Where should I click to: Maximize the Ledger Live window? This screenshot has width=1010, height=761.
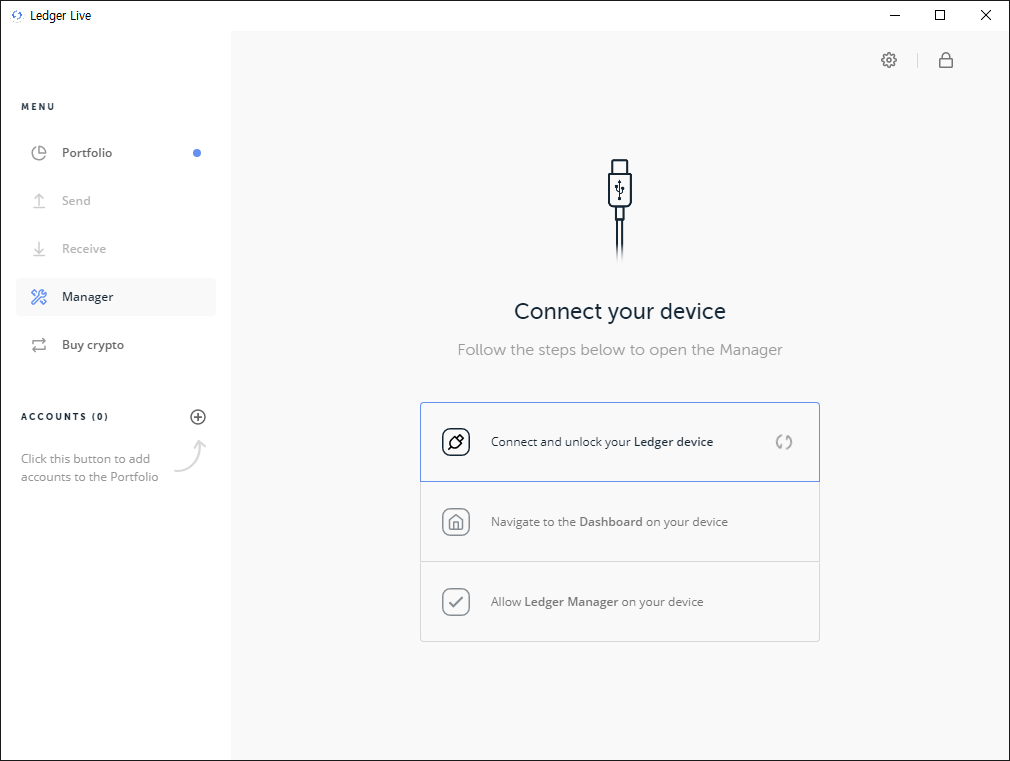click(x=940, y=15)
